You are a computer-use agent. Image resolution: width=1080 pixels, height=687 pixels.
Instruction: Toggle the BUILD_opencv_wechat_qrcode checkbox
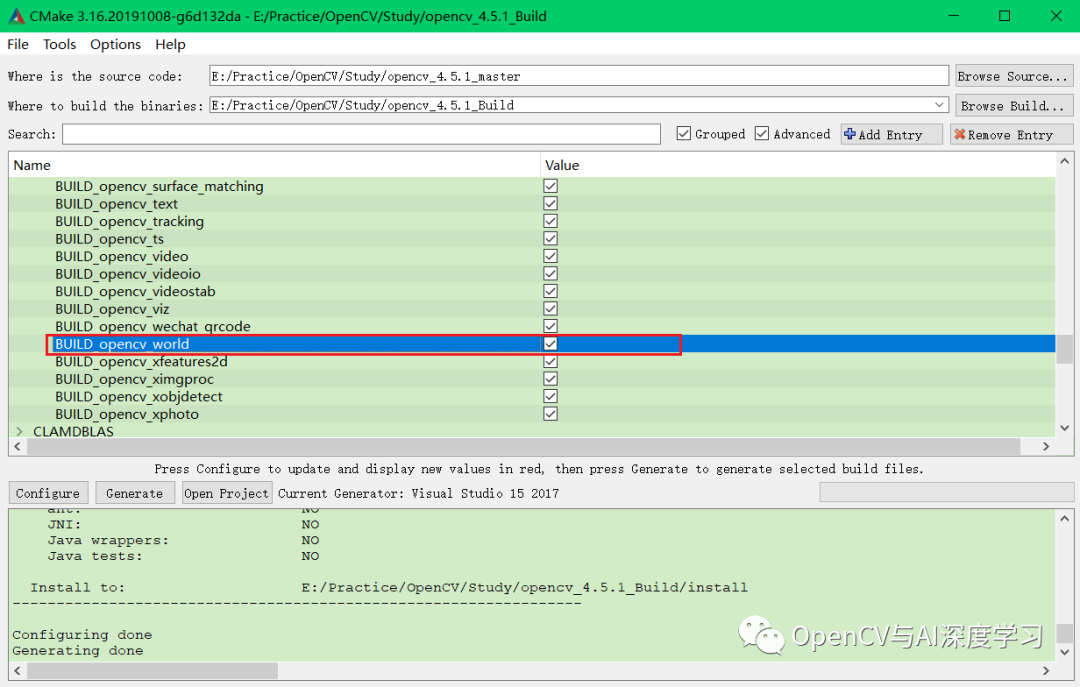coord(550,326)
